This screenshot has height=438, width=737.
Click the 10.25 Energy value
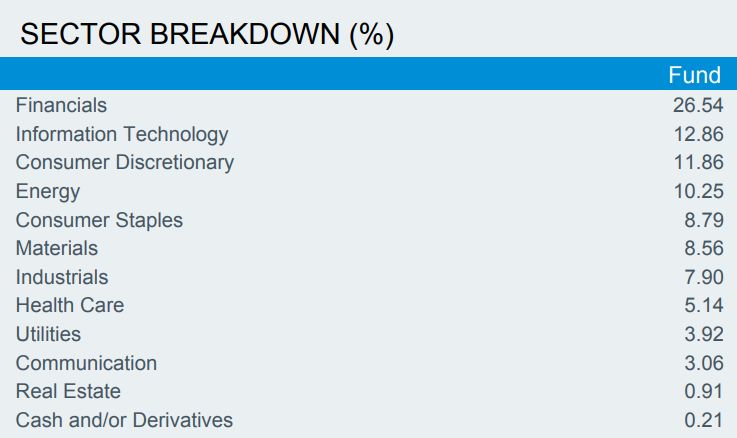pyautogui.click(x=698, y=191)
